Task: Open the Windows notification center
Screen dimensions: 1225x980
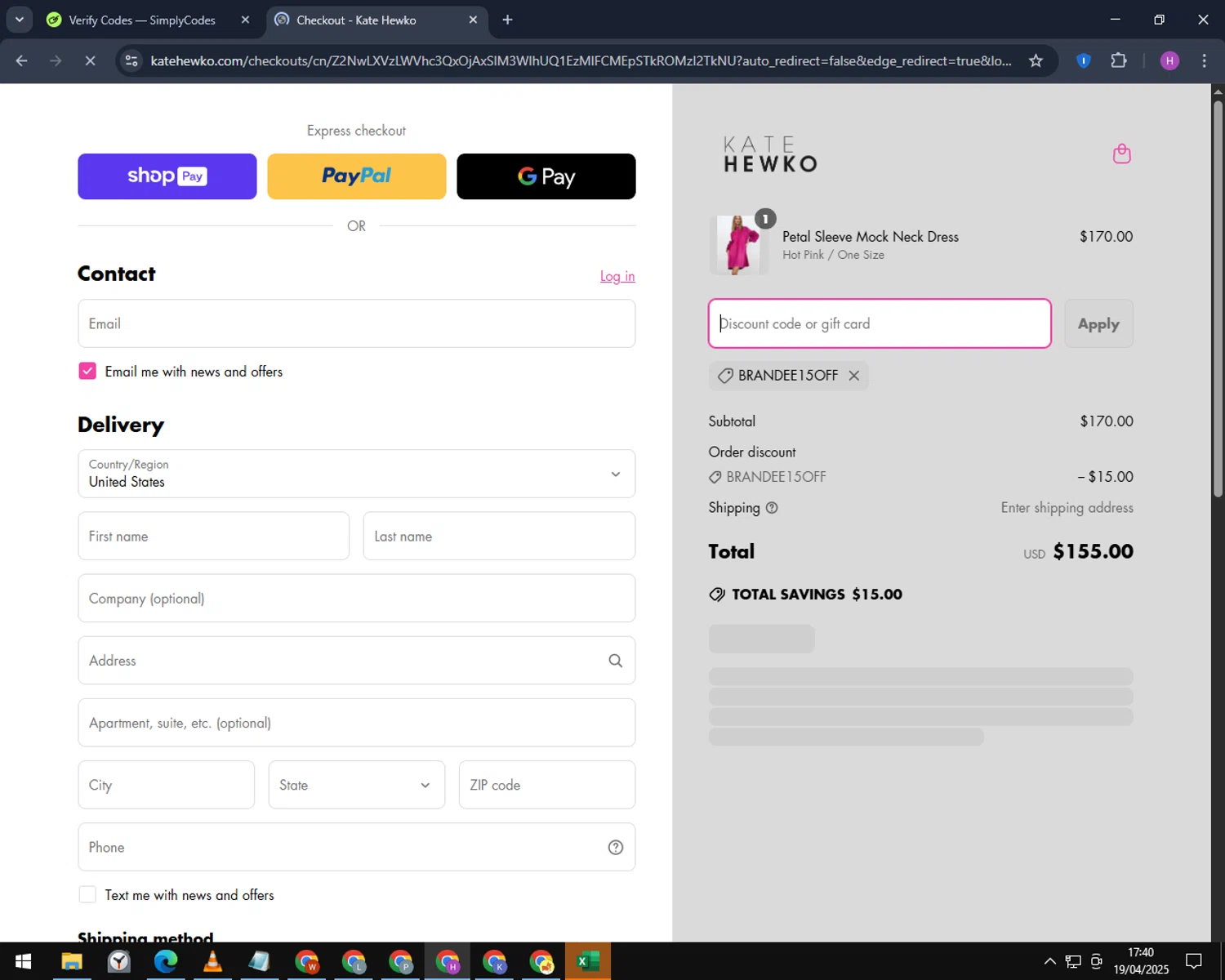Action: click(x=1194, y=961)
